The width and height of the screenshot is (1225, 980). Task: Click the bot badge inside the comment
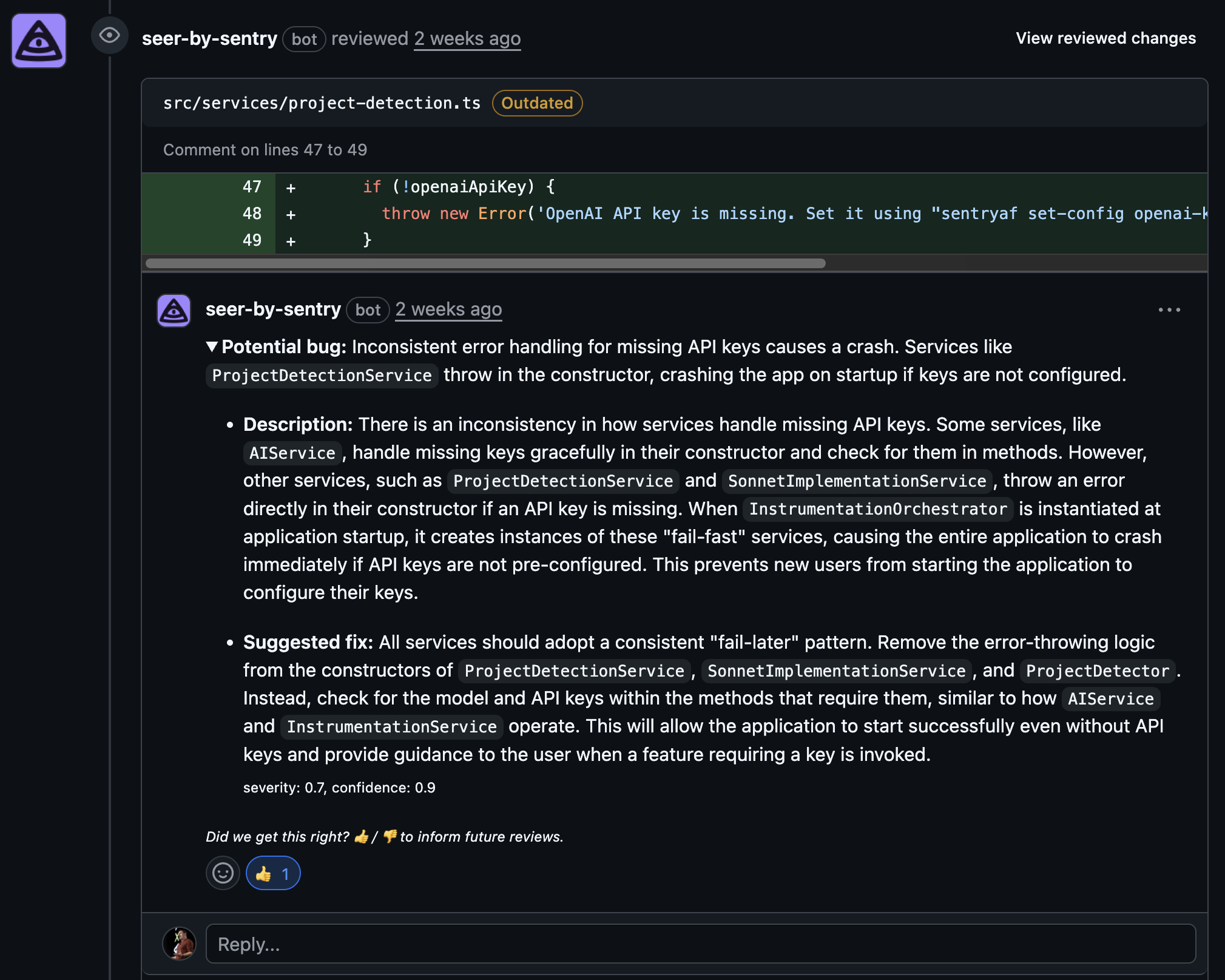coord(368,310)
